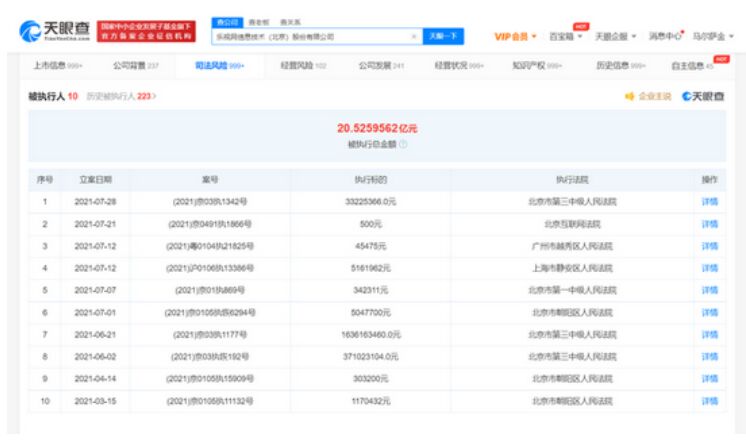Clear the search box with X icon
746x444 pixels.
414,37
